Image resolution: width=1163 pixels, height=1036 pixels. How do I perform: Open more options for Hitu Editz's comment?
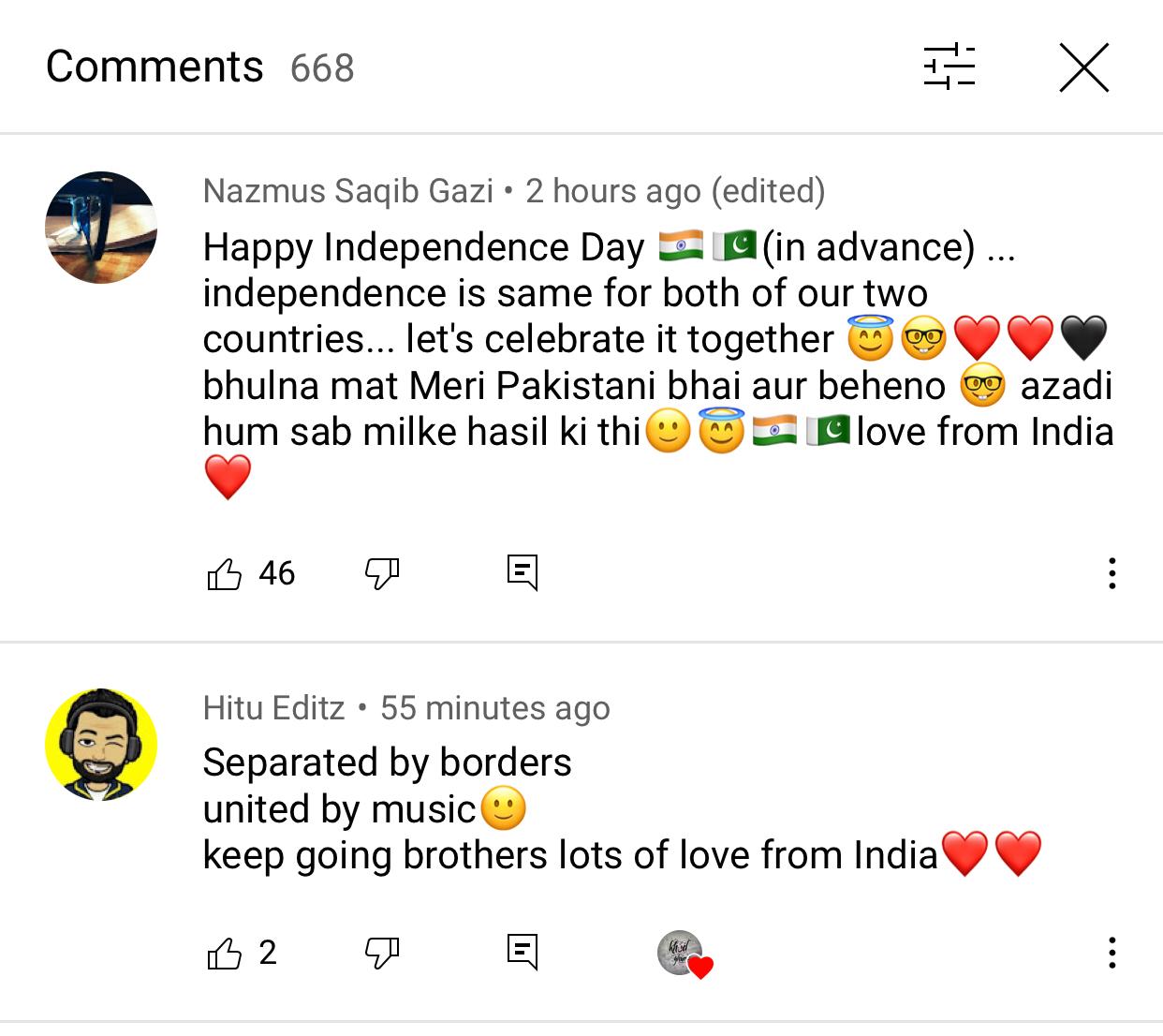[1111, 954]
